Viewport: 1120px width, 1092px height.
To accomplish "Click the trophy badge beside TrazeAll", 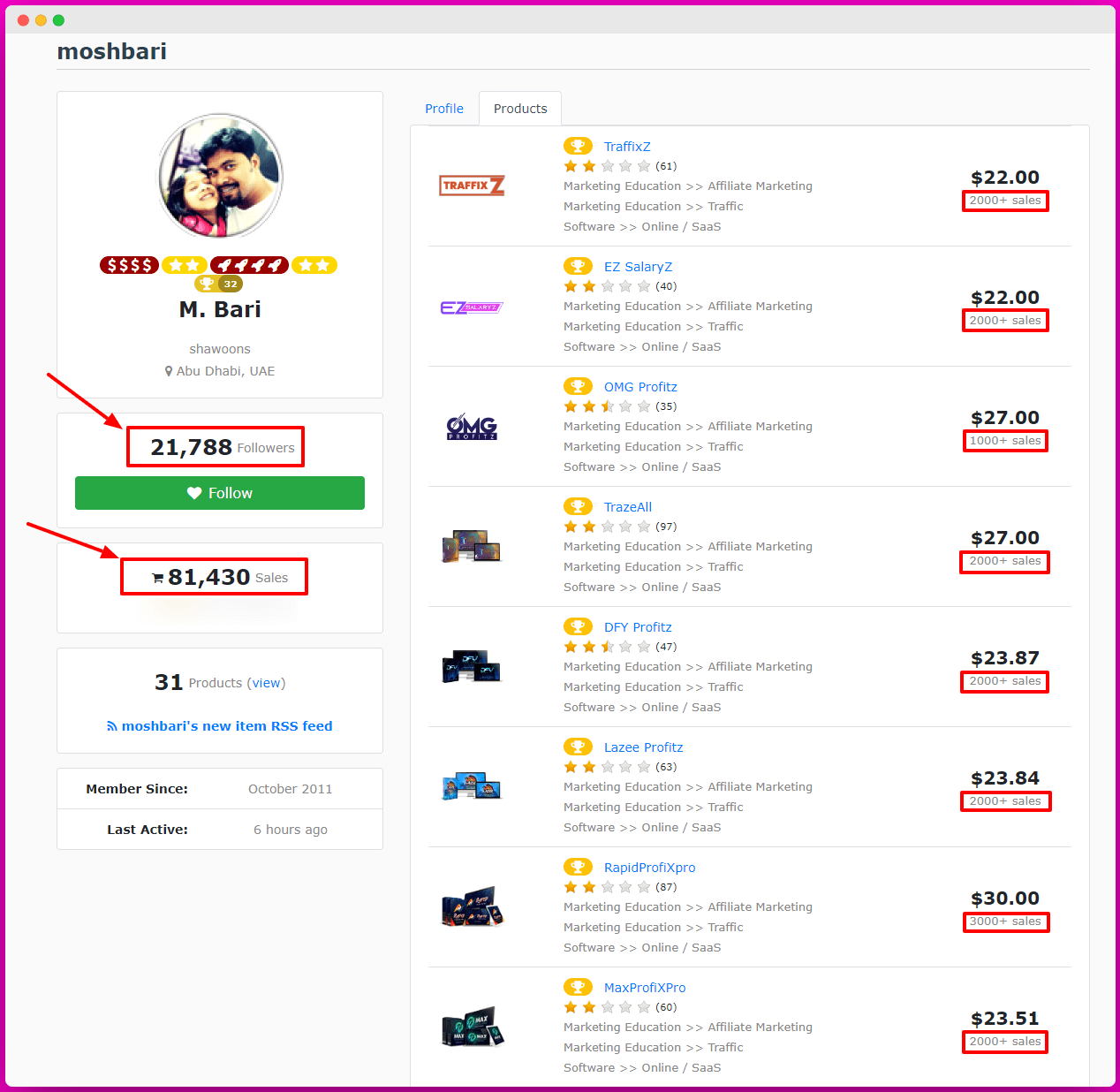I will tap(578, 506).
